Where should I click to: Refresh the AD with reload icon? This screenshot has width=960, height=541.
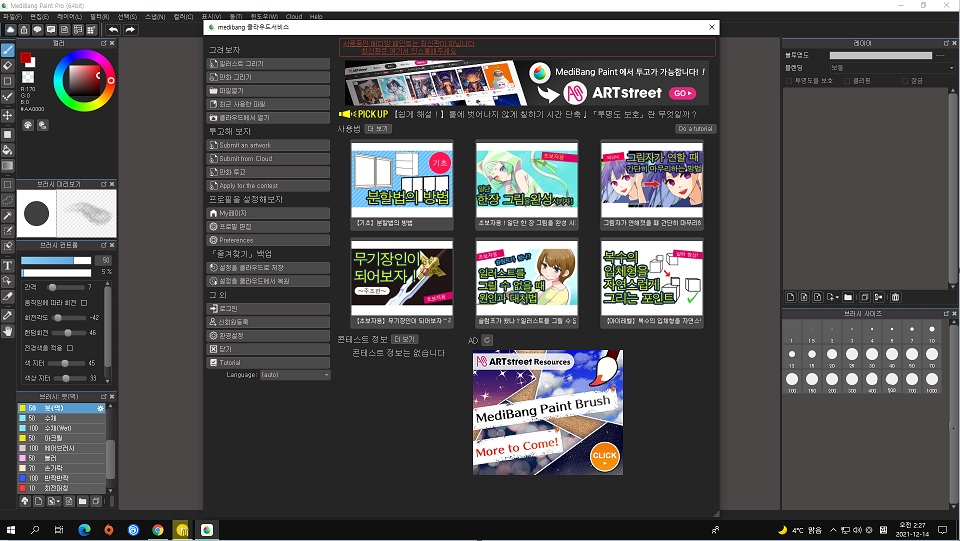pyautogui.click(x=487, y=340)
